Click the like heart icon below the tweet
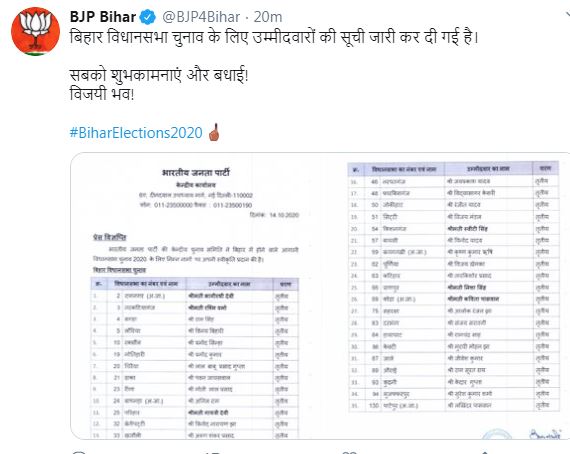 pyautogui.click(x=349, y=453)
